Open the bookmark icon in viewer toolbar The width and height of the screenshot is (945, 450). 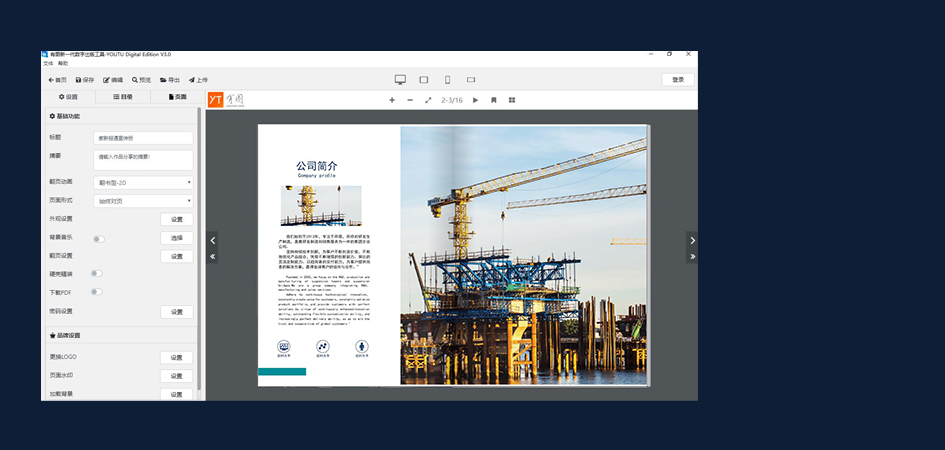(494, 100)
